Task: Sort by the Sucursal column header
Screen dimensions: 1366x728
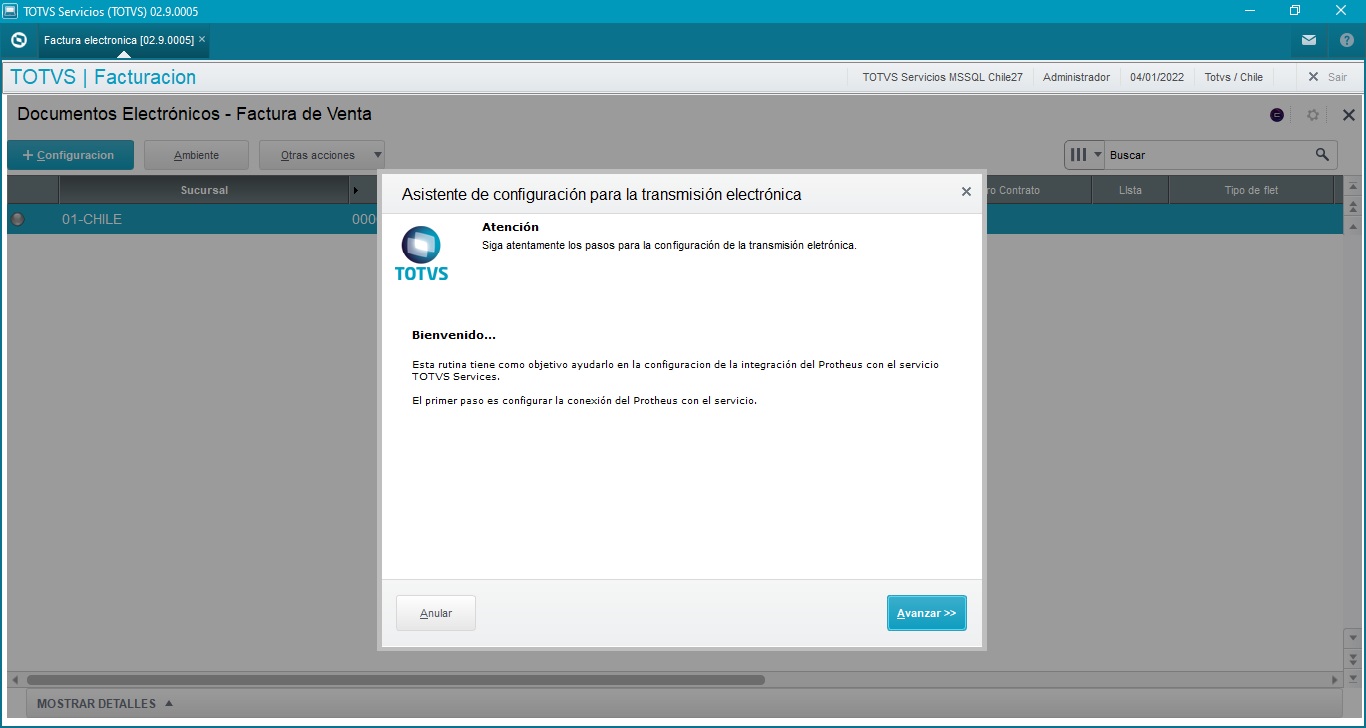Action: [x=204, y=190]
